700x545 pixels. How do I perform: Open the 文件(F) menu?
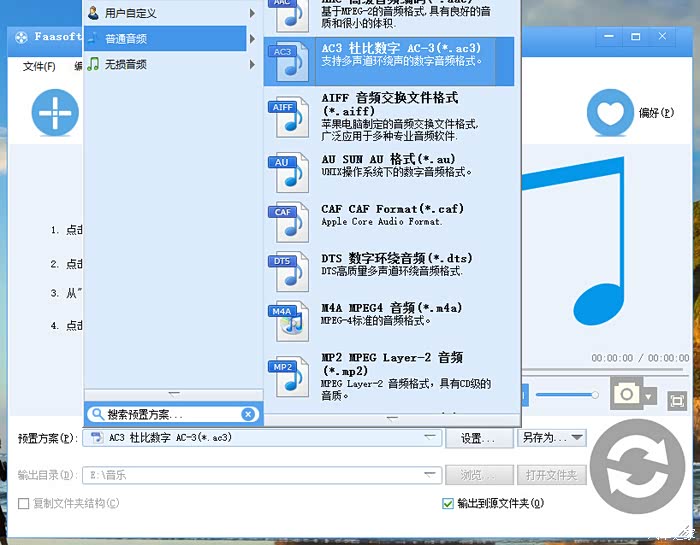pos(39,66)
